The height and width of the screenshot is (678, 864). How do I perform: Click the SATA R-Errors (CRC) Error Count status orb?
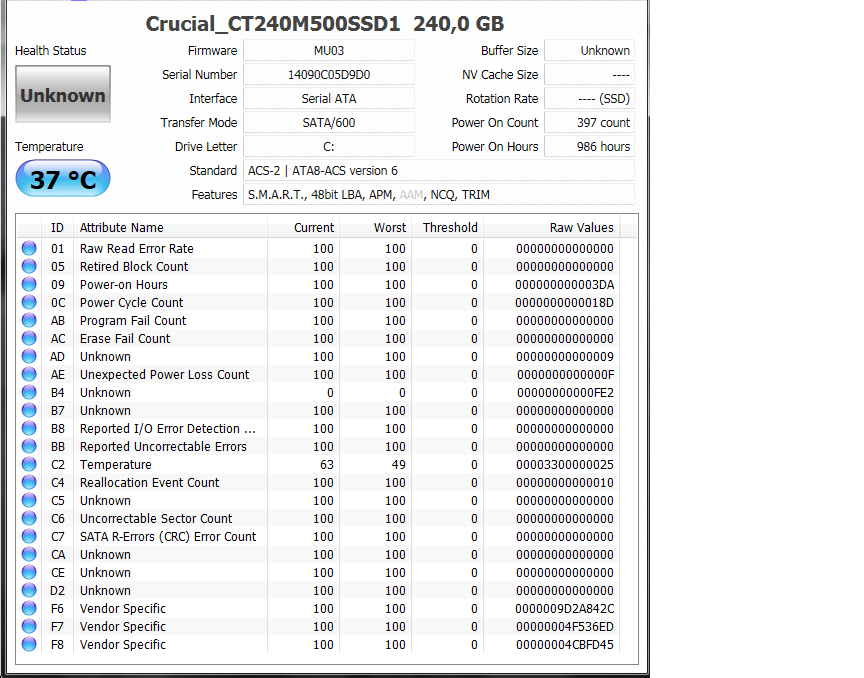coord(29,536)
